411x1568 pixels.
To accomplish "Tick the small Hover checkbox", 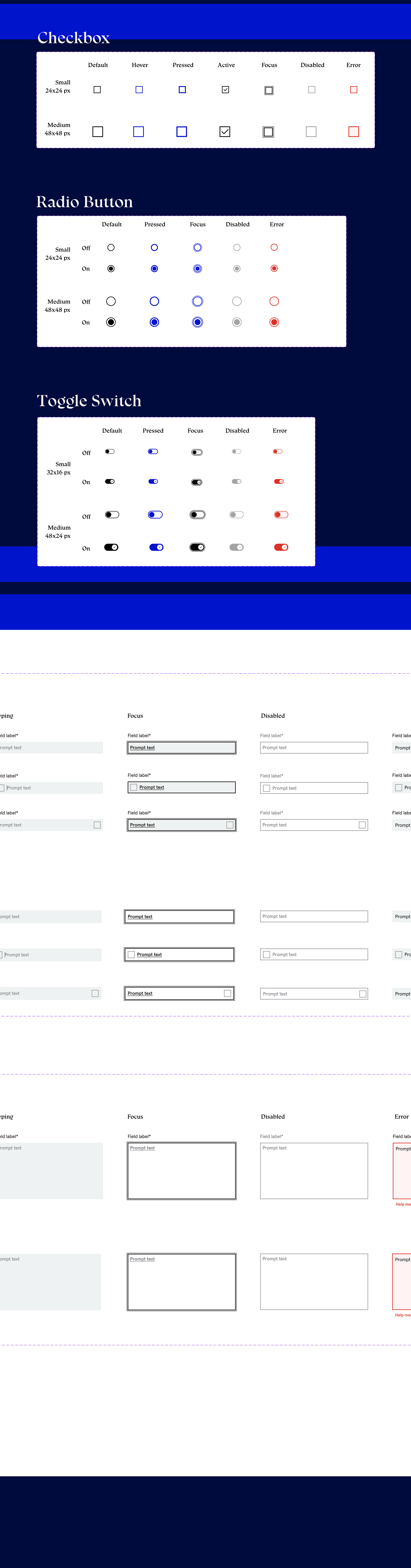I will pyautogui.click(x=139, y=90).
